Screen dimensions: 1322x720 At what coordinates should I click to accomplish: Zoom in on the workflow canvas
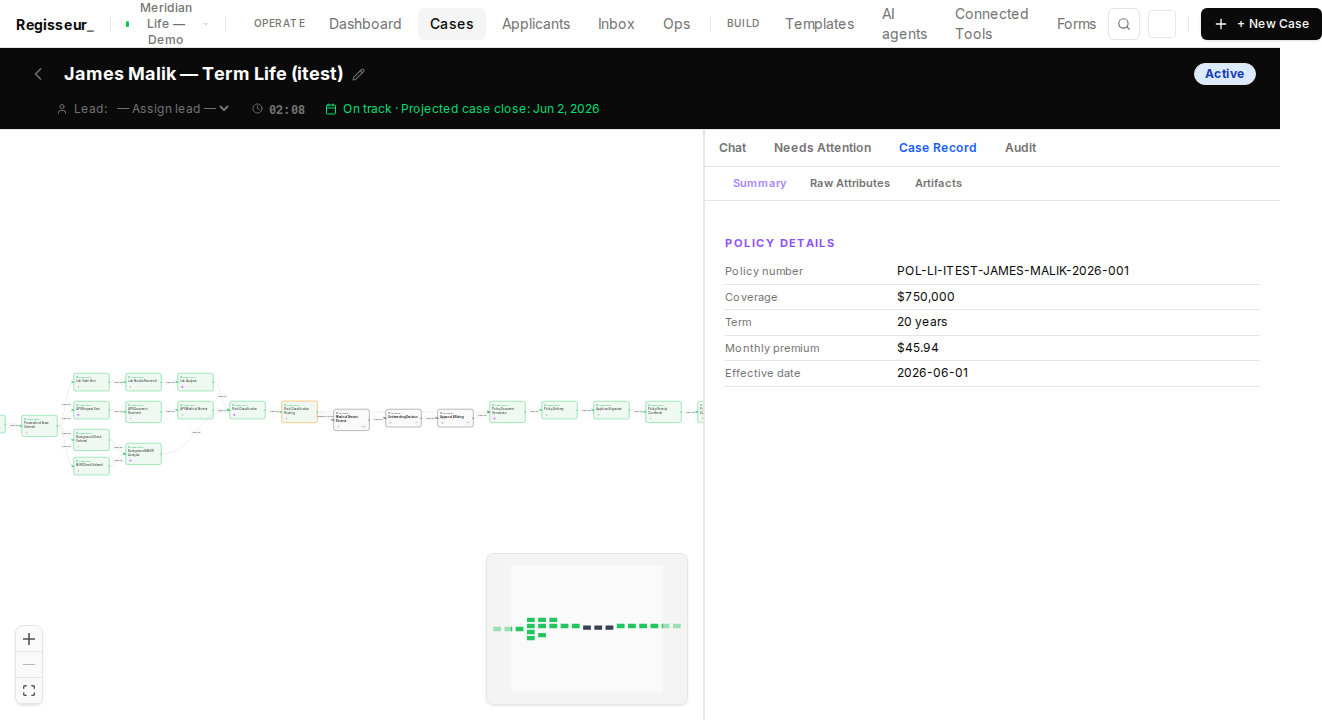click(x=29, y=639)
